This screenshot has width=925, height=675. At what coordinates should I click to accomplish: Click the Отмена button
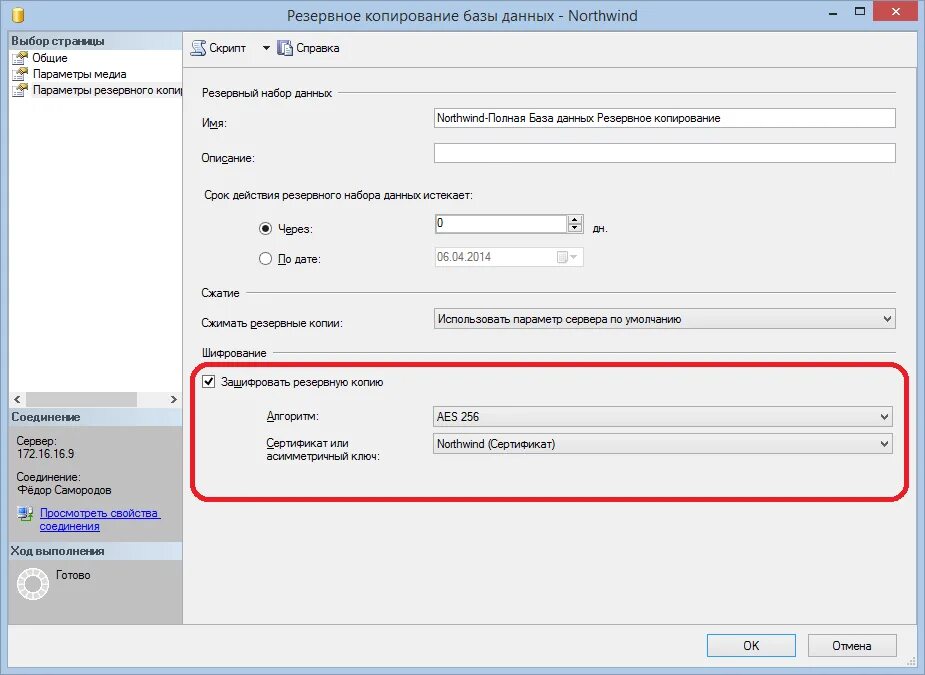pos(852,645)
